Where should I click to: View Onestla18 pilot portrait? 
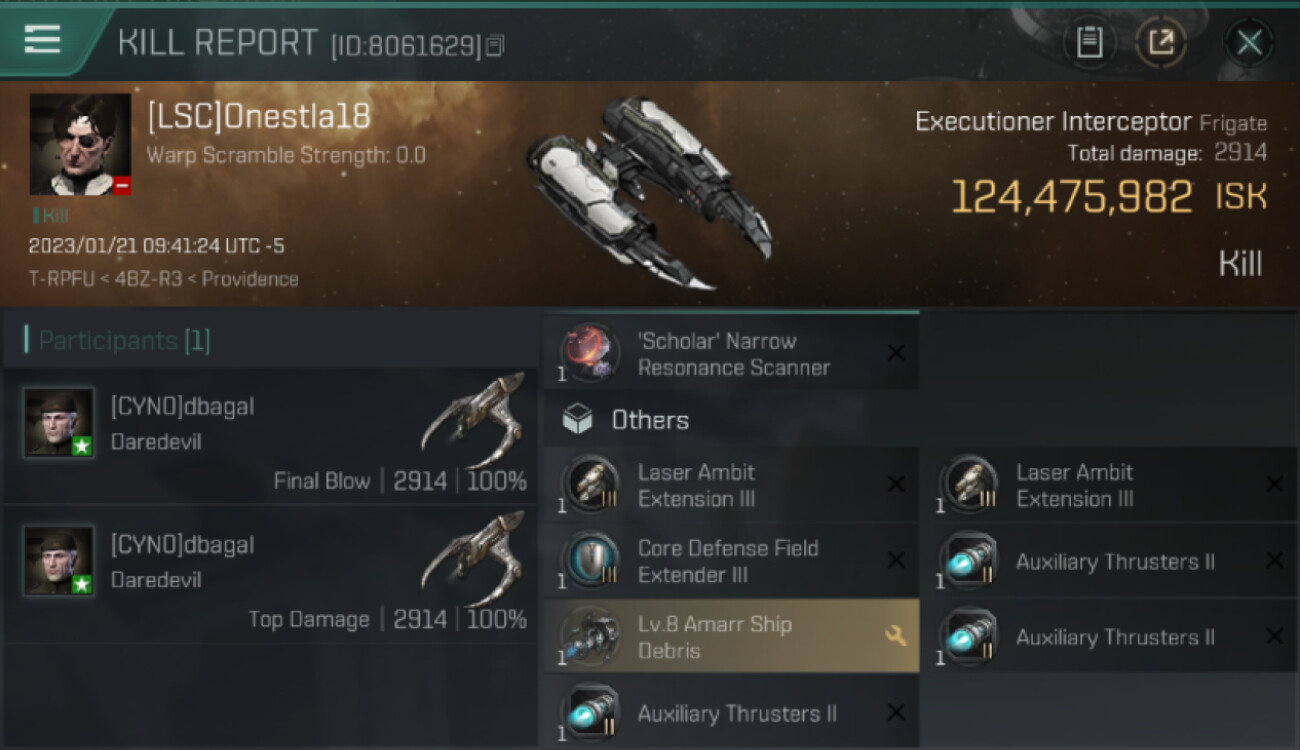tap(80, 144)
